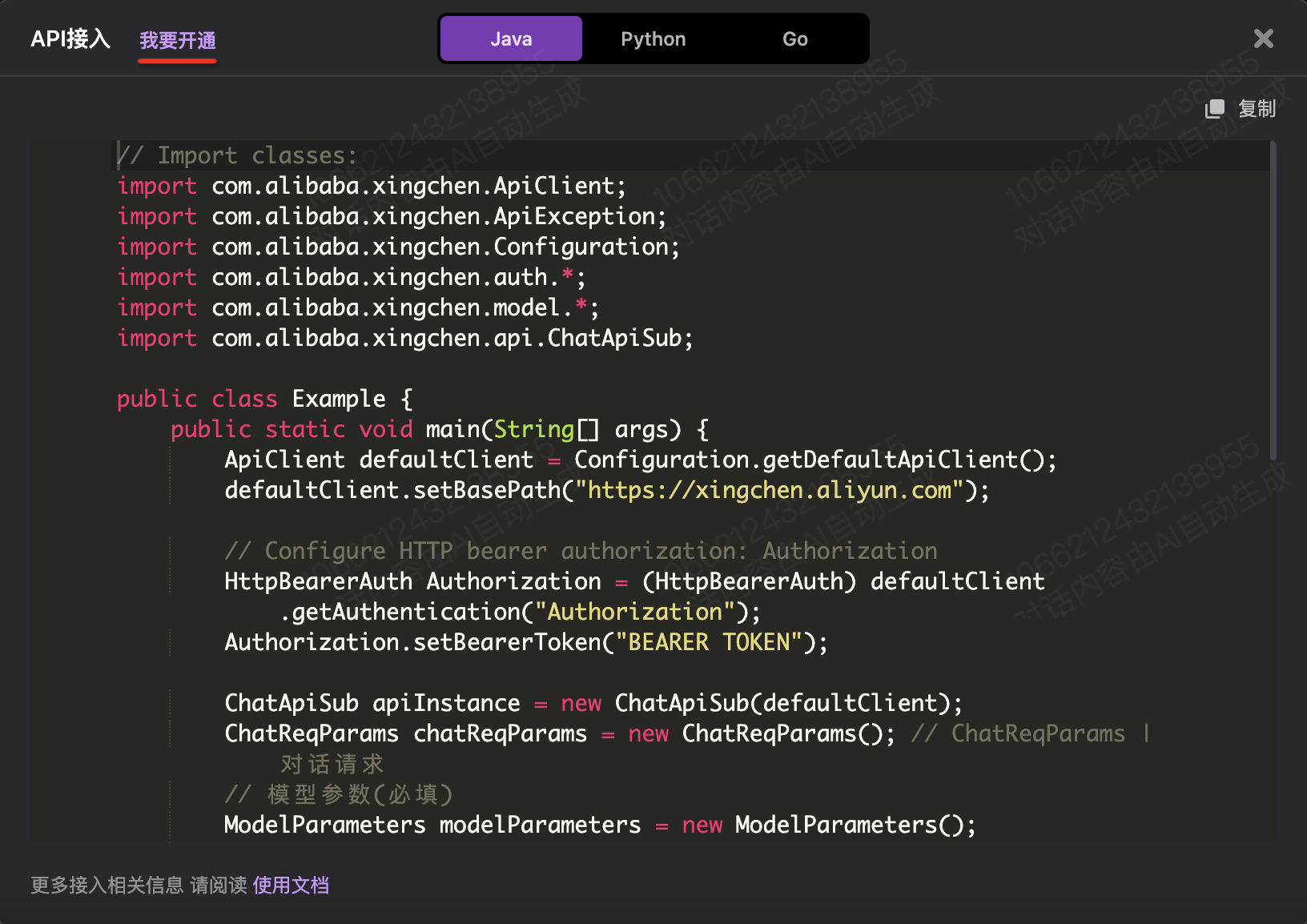Click the 'public static void main' line
The height and width of the screenshot is (924, 1307).
coord(440,429)
